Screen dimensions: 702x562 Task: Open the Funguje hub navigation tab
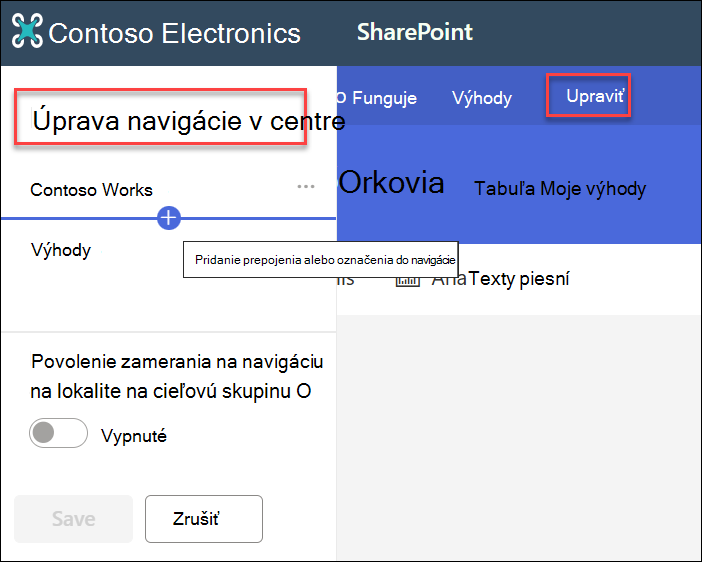(384, 98)
